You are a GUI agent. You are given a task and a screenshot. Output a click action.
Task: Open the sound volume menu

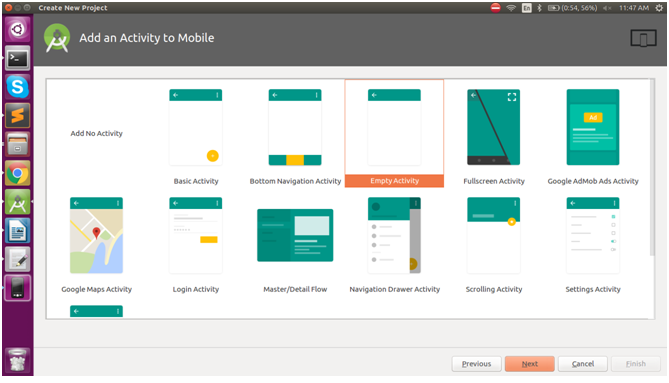coord(607,8)
